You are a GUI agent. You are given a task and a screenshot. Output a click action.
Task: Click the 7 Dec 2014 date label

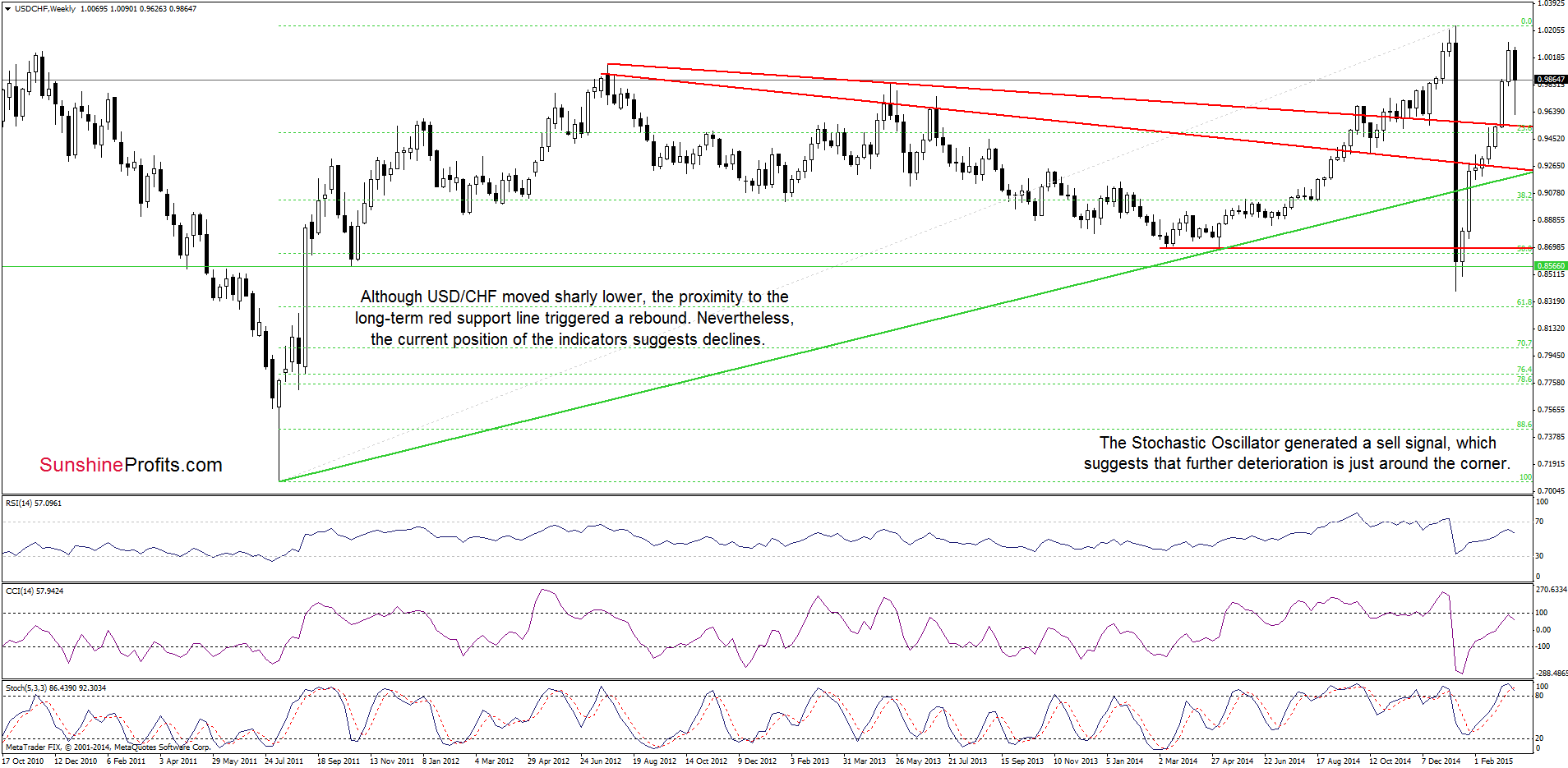tap(1441, 761)
